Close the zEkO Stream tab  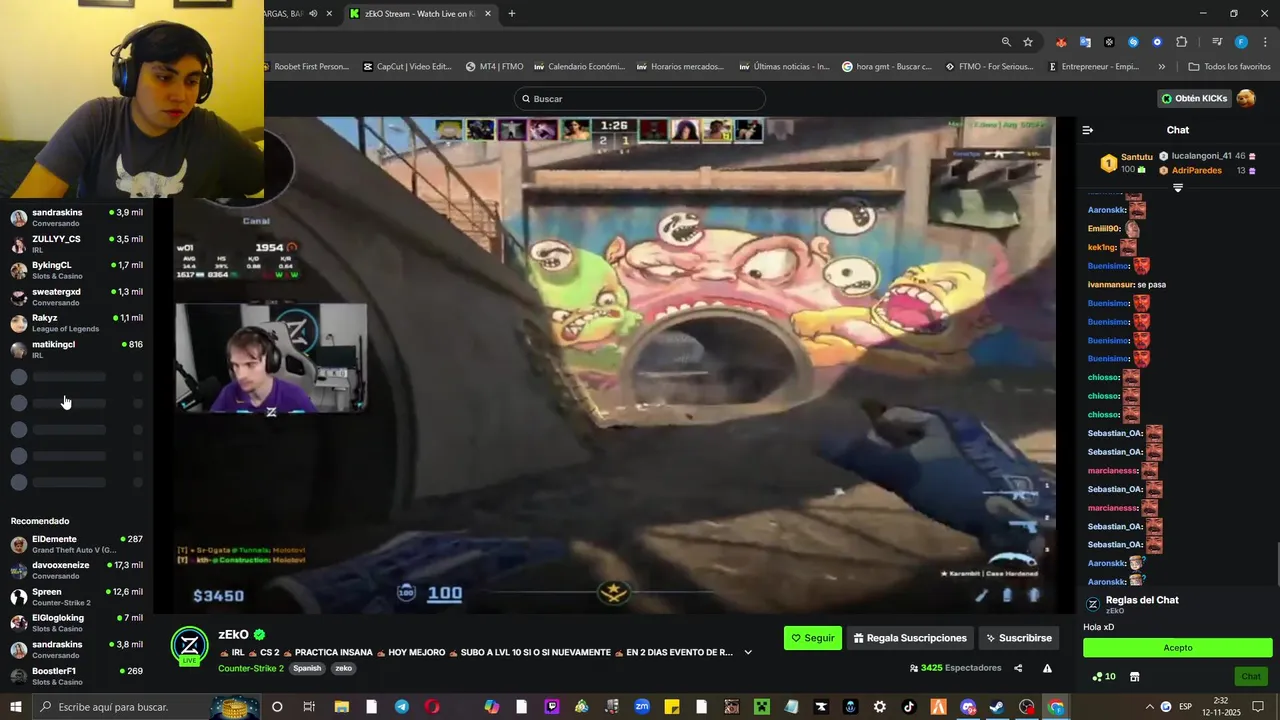pyautogui.click(x=487, y=14)
